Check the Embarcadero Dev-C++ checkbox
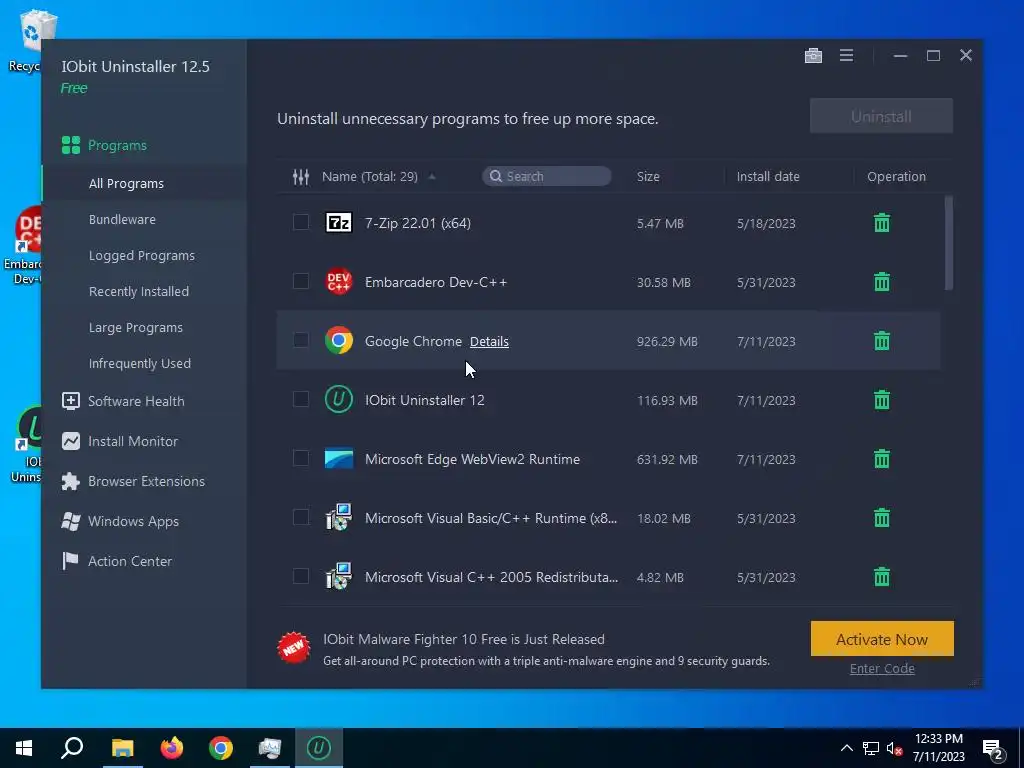The width and height of the screenshot is (1024, 768). (x=300, y=281)
